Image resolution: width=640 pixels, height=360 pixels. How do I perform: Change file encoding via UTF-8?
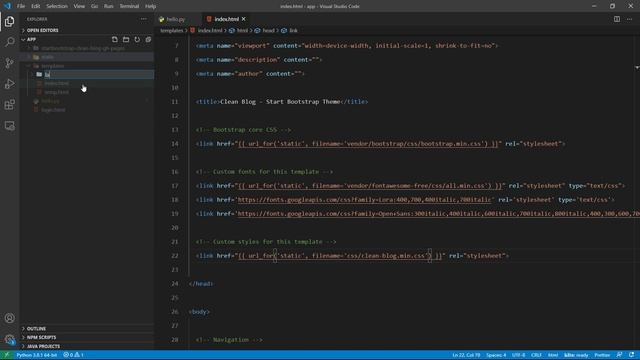(x=519, y=355)
